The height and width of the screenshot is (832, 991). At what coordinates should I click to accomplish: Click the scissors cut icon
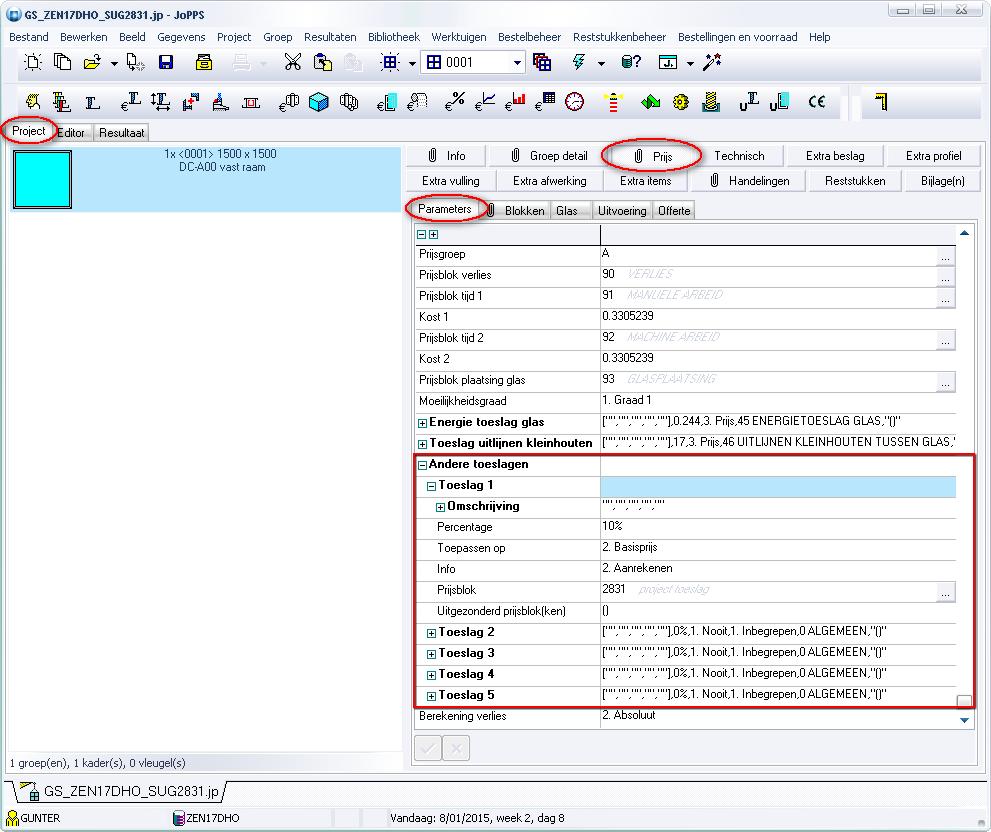(x=292, y=62)
